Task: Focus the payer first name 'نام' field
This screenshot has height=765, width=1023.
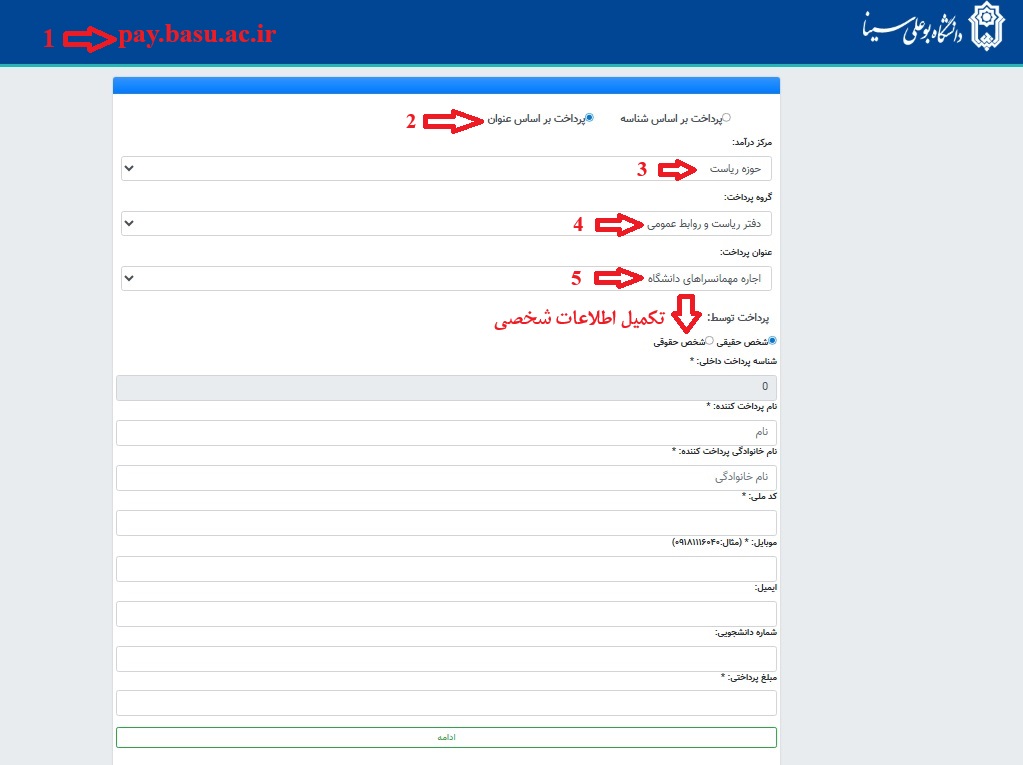Action: (446, 433)
